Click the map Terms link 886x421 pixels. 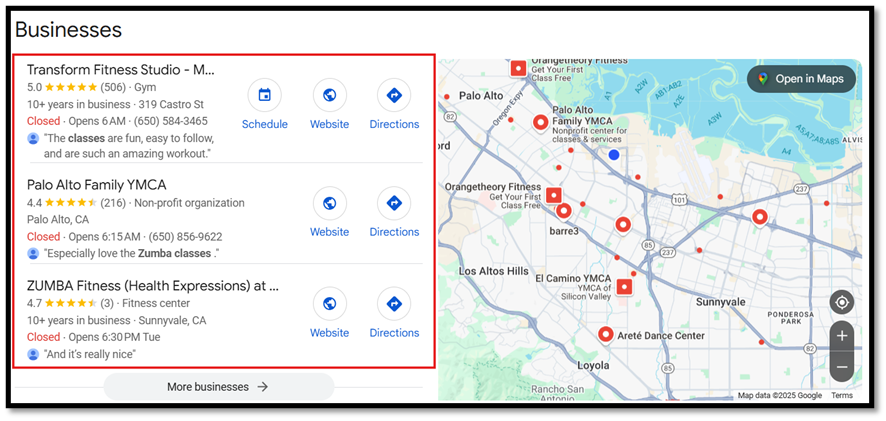pos(842,395)
